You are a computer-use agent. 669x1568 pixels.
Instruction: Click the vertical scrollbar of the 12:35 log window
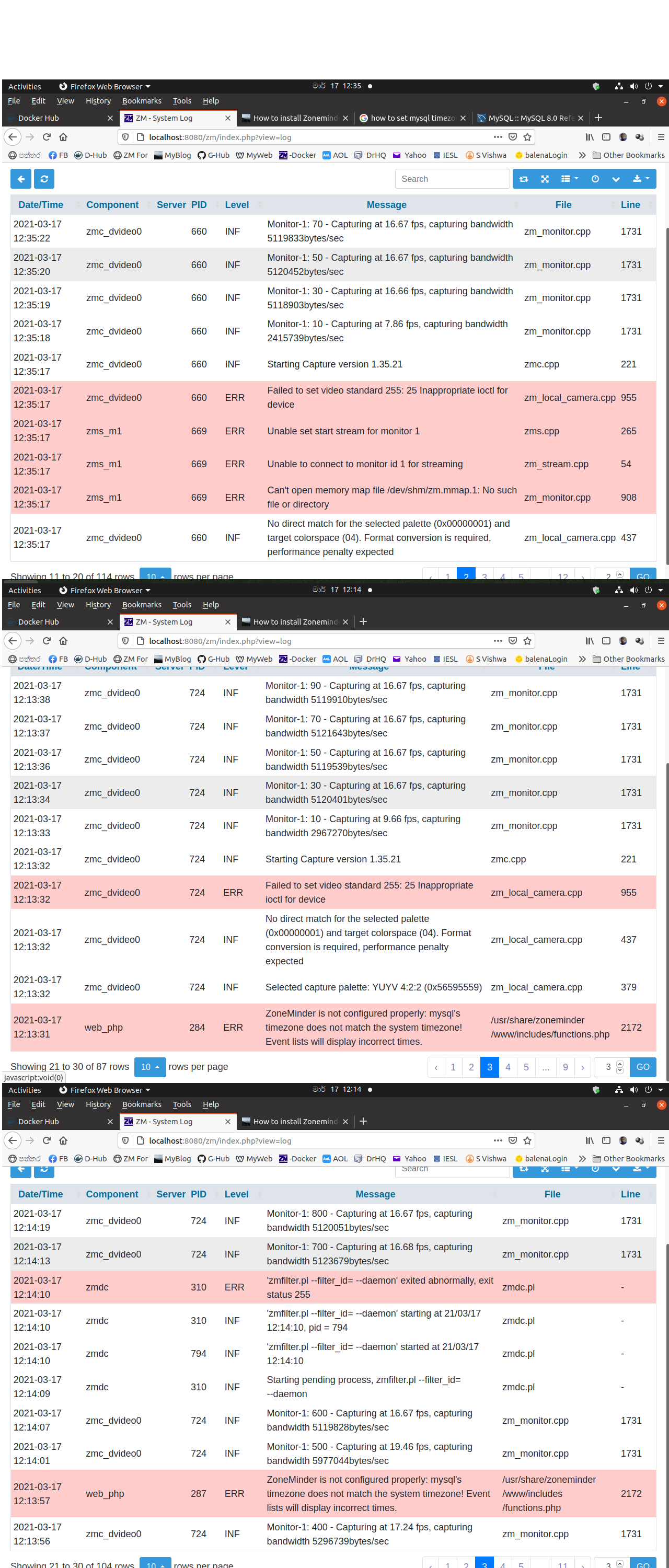click(x=666, y=396)
